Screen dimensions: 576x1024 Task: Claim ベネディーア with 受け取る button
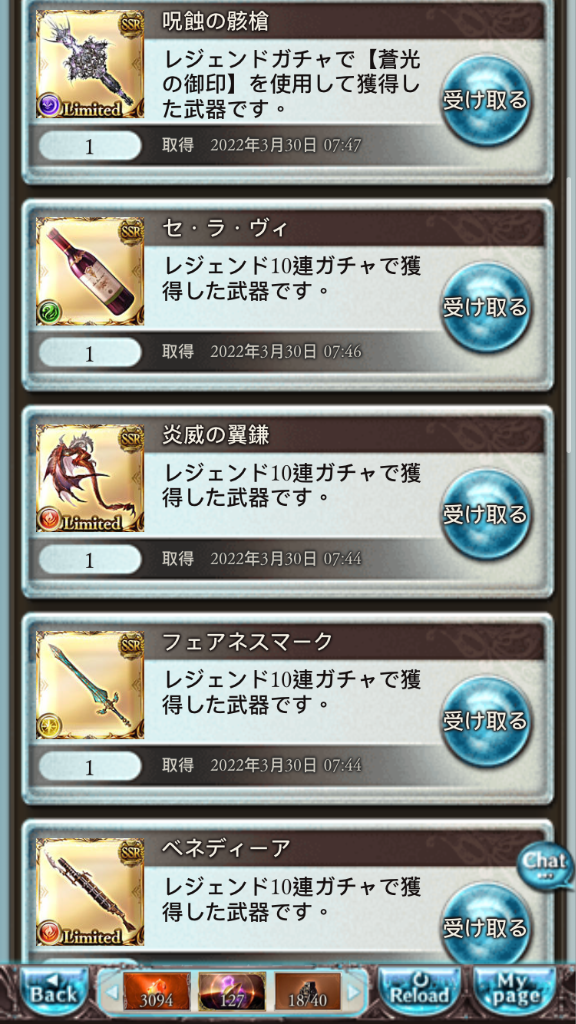coord(485,926)
